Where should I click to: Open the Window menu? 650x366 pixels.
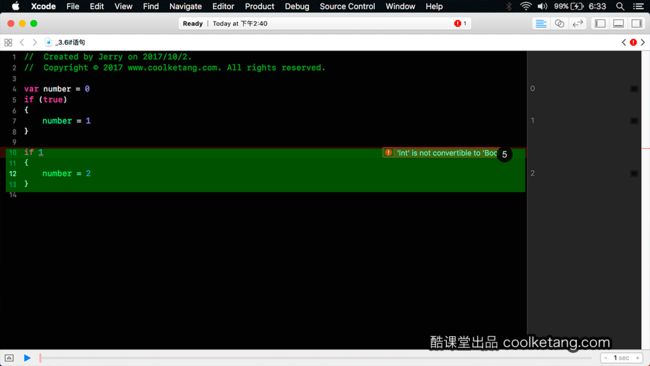(400, 6)
